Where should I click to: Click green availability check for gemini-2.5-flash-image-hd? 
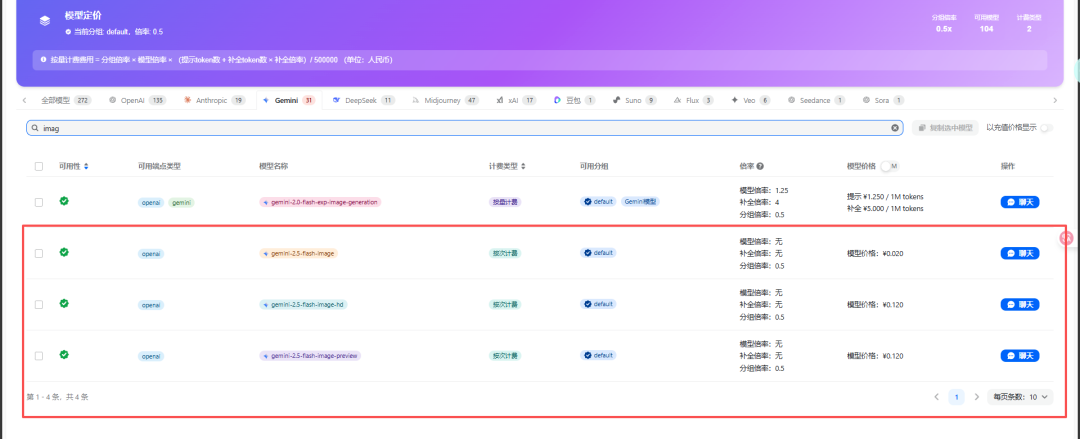tap(64, 303)
